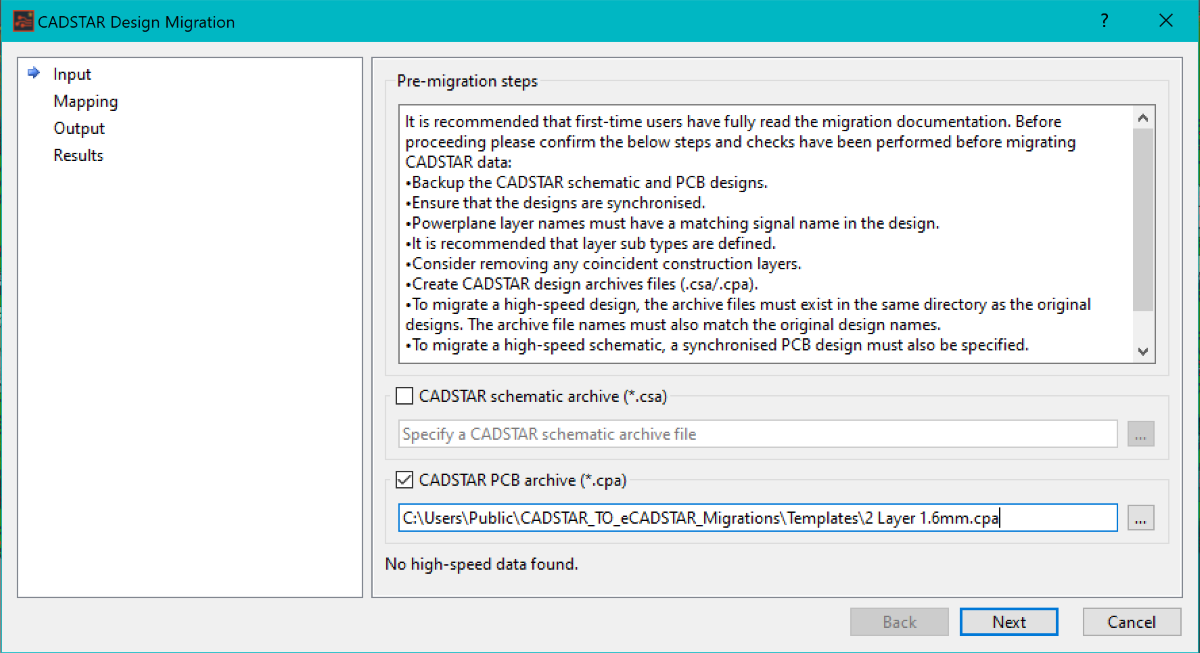Click the disabled Back button

pos(899,621)
